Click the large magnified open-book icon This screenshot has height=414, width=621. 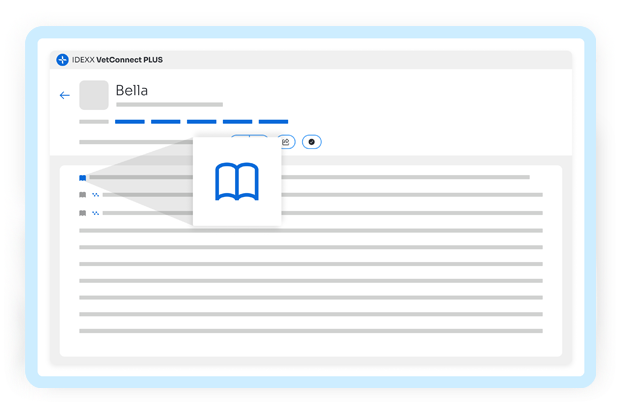[x=237, y=181]
